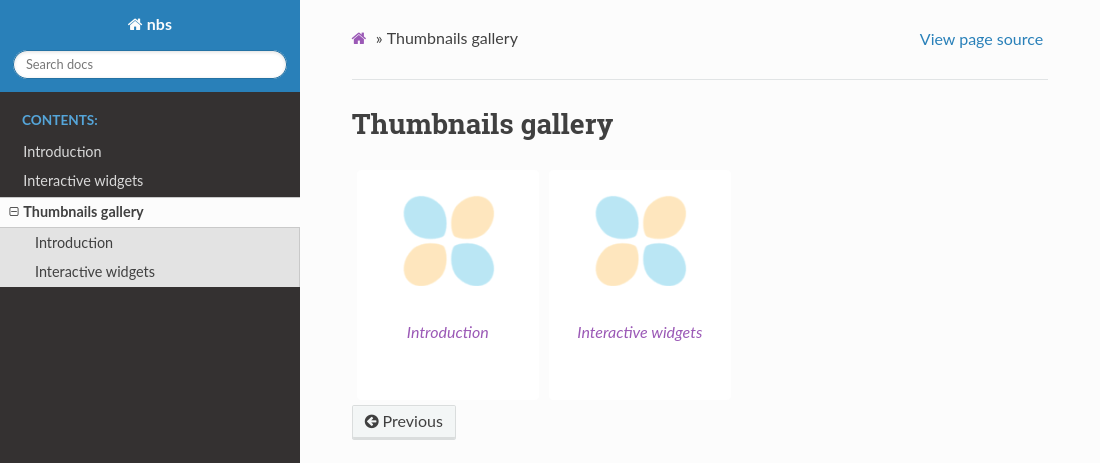1100x463 pixels.
Task: Click the View page source link
Action: (x=981, y=40)
